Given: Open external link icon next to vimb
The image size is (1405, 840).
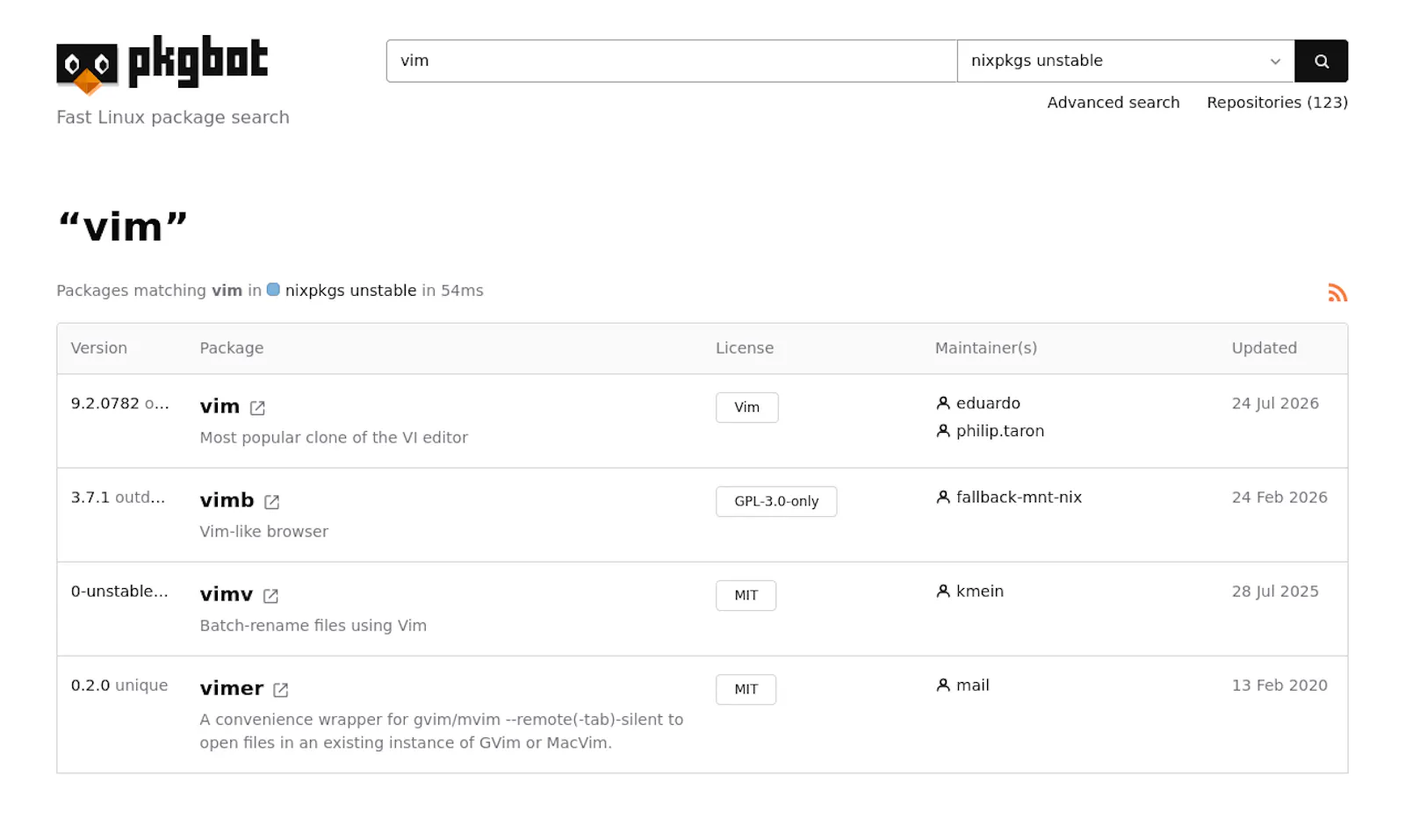Looking at the screenshot, I should [x=271, y=502].
